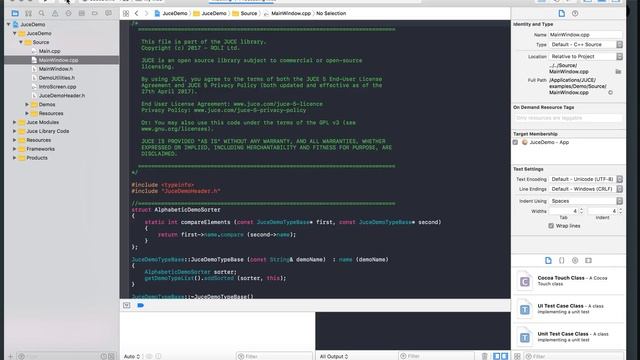This screenshot has height=360, width=640.
Task: Open the Breakpoint navigator icon
Action: [x=95, y=13]
